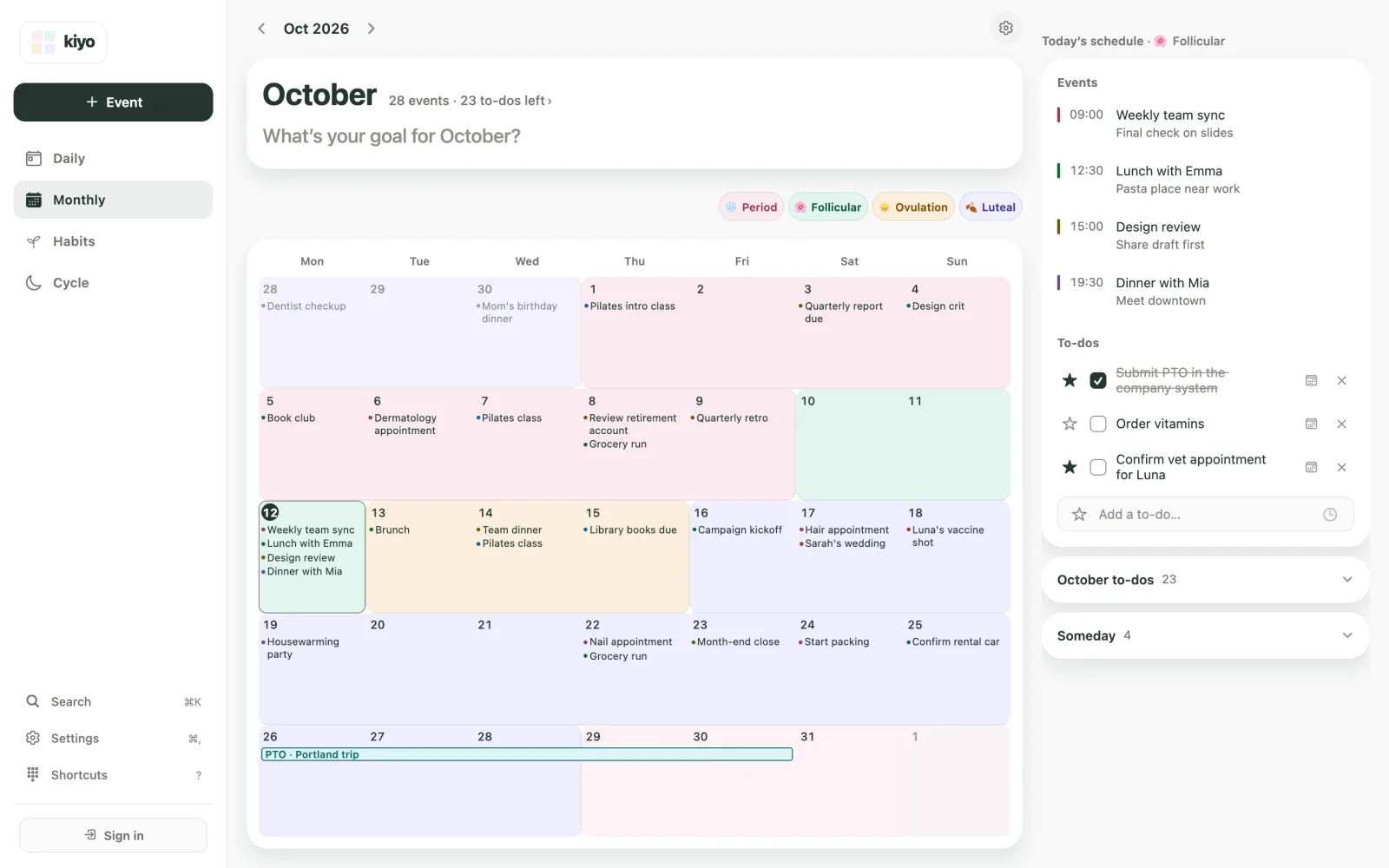Check Confirm vet appointment checkbox
The width and height of the screenshot is (1389, 868).
pos(1098,467)
